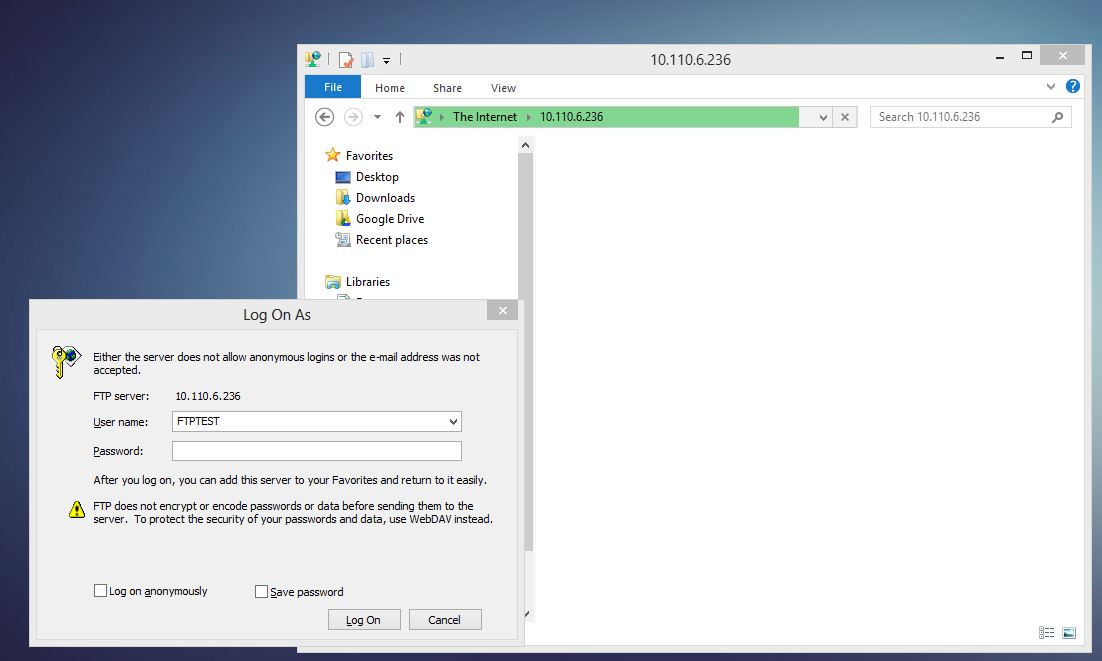1102x661 pixels.
Task: Click the key icon in the Log On As dialog
Action: pyautogui.click(x=63, y=360)
